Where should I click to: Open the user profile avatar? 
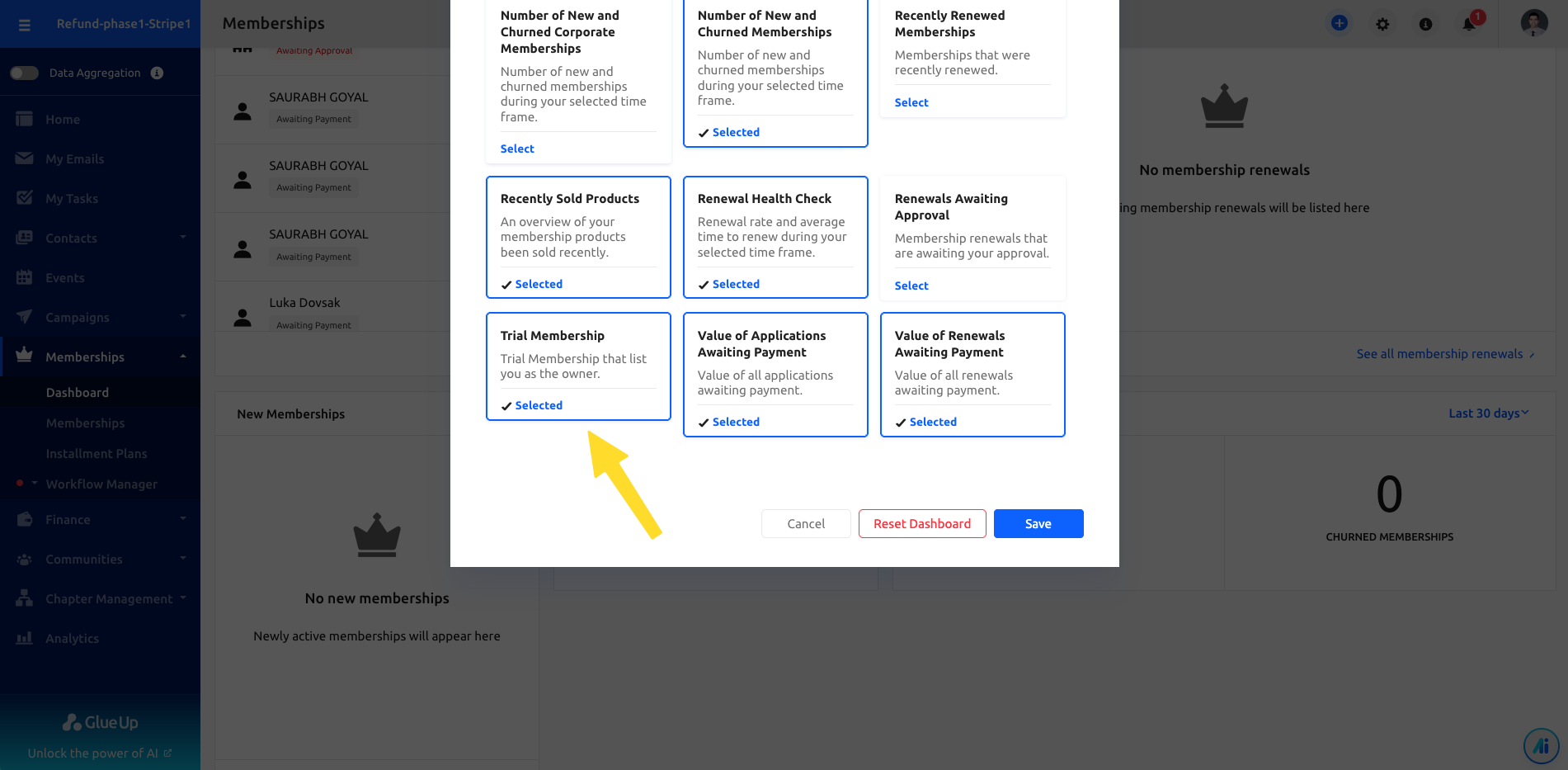(x=1533, y=23)
